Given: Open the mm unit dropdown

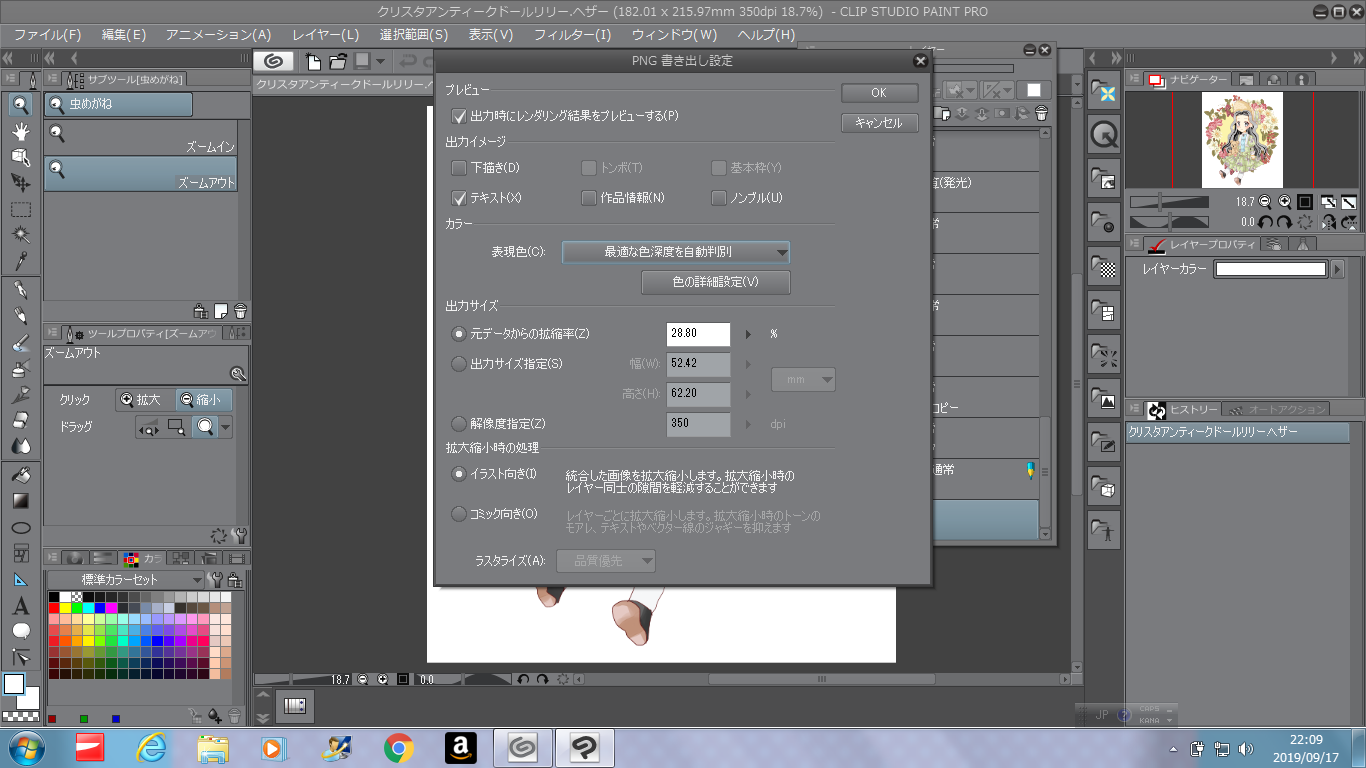Looking at the screenshot, I should click(803, 380).
